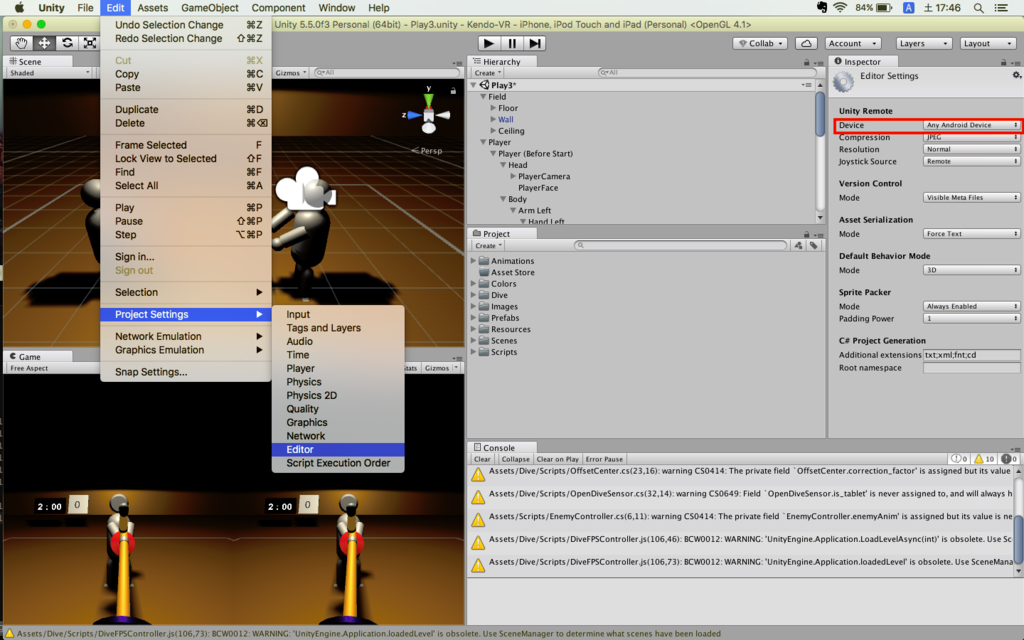Expand the Animations folder in Project

click(473, 261)
